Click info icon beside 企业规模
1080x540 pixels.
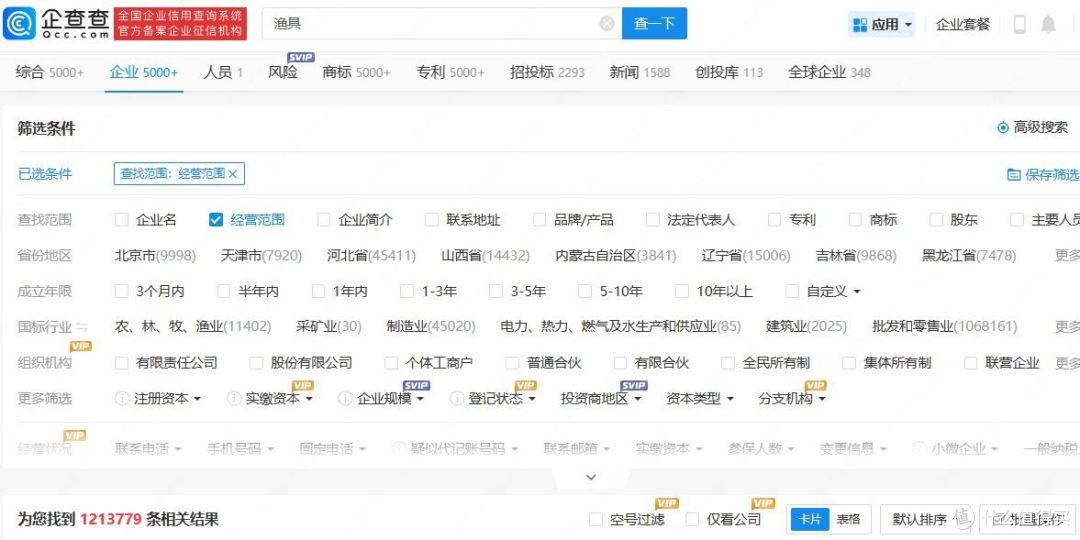(x=345, y=398)
